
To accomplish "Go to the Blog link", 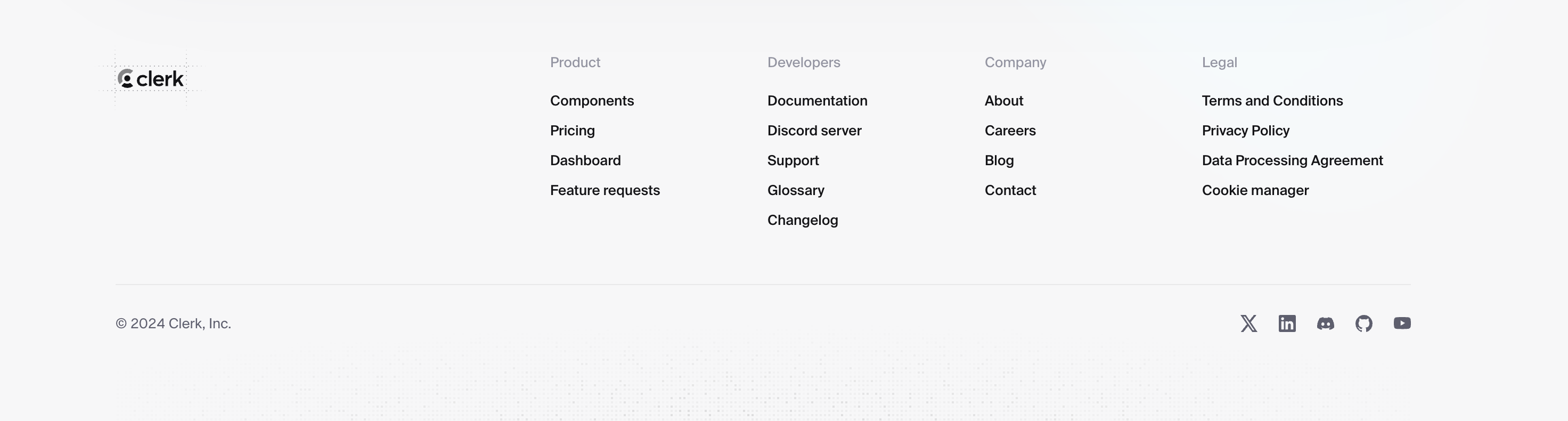I will [x=999, y=161].
